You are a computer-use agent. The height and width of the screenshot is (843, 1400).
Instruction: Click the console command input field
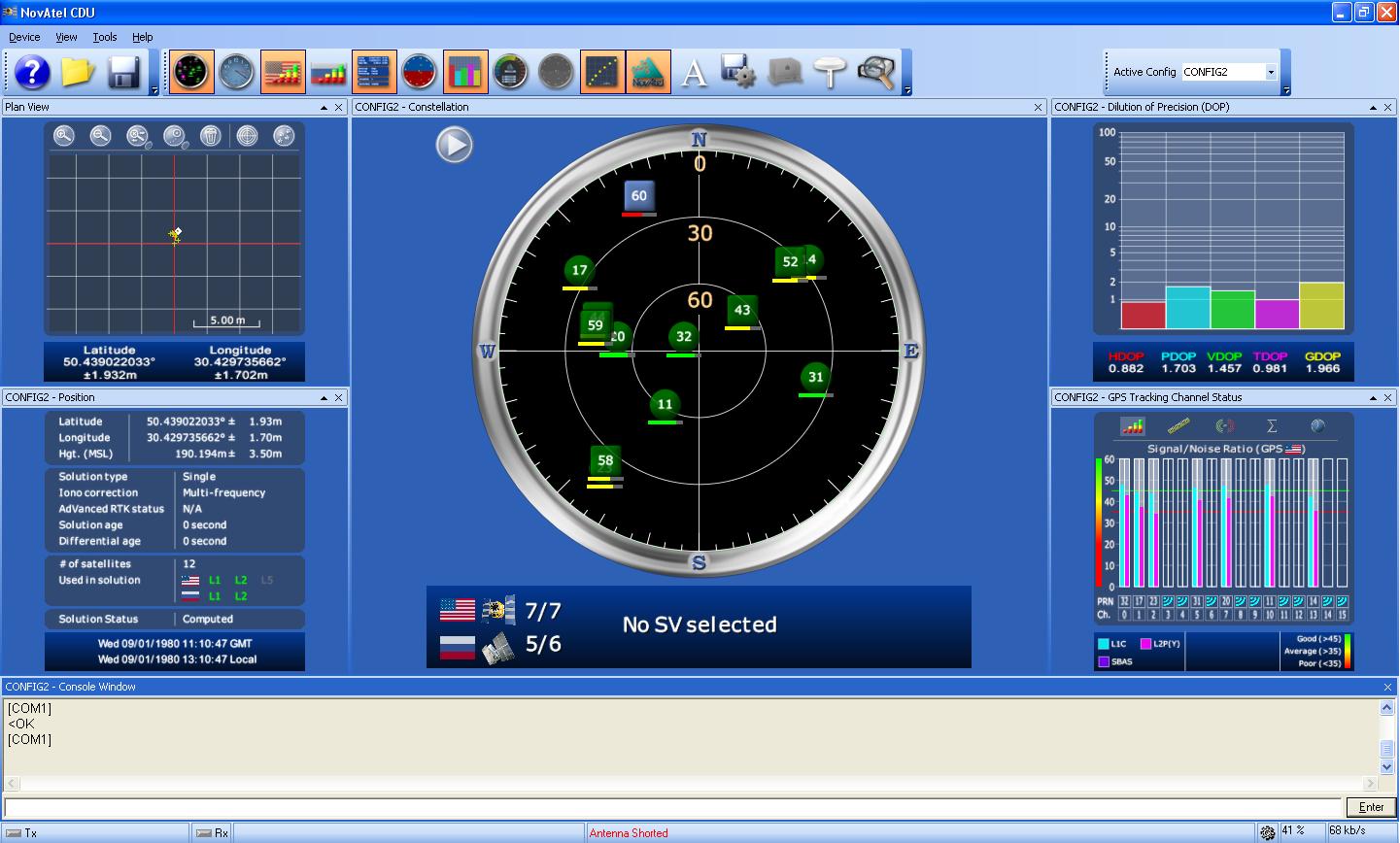click(x=673, y=807)
